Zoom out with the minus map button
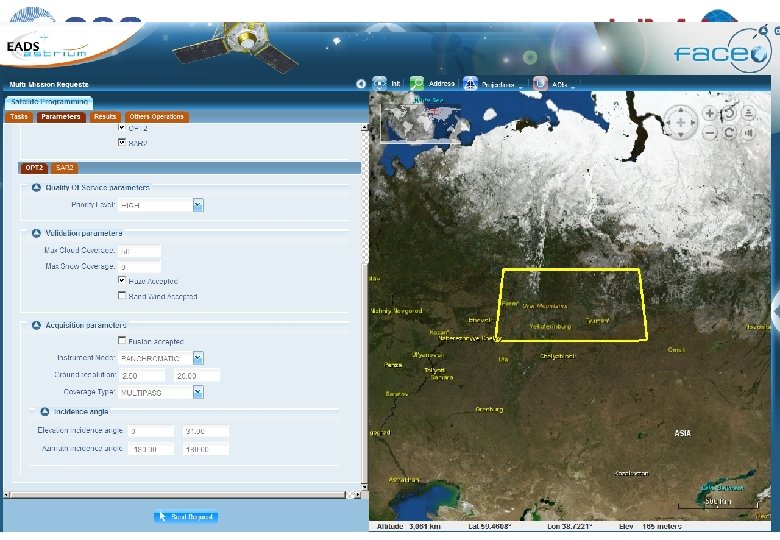 (710, 133)
